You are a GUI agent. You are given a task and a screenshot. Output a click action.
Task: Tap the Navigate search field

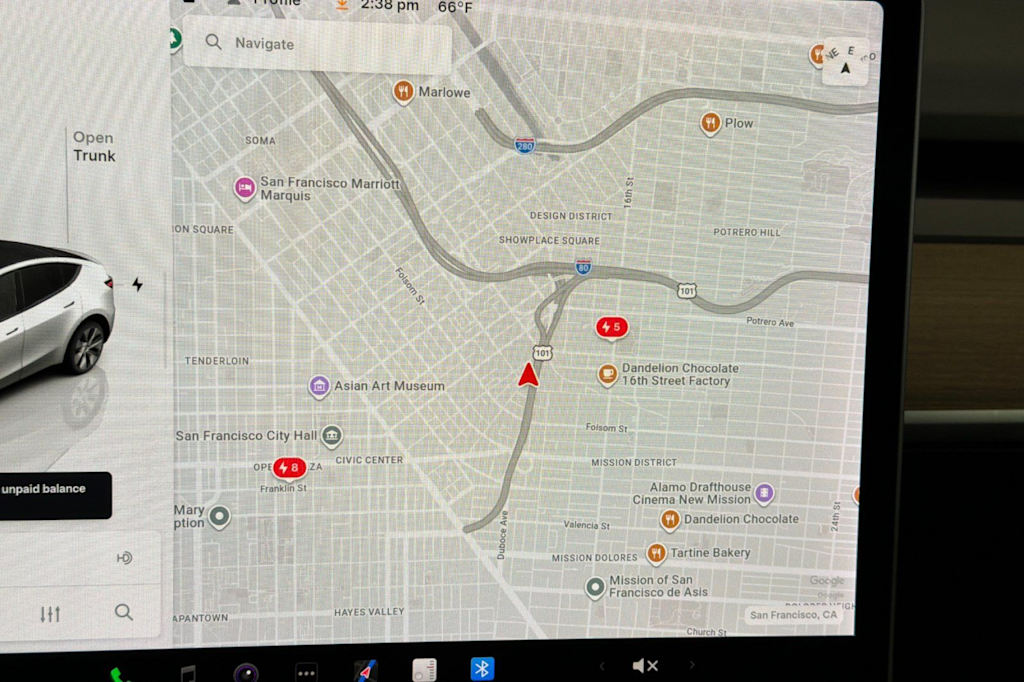(317, 44)
